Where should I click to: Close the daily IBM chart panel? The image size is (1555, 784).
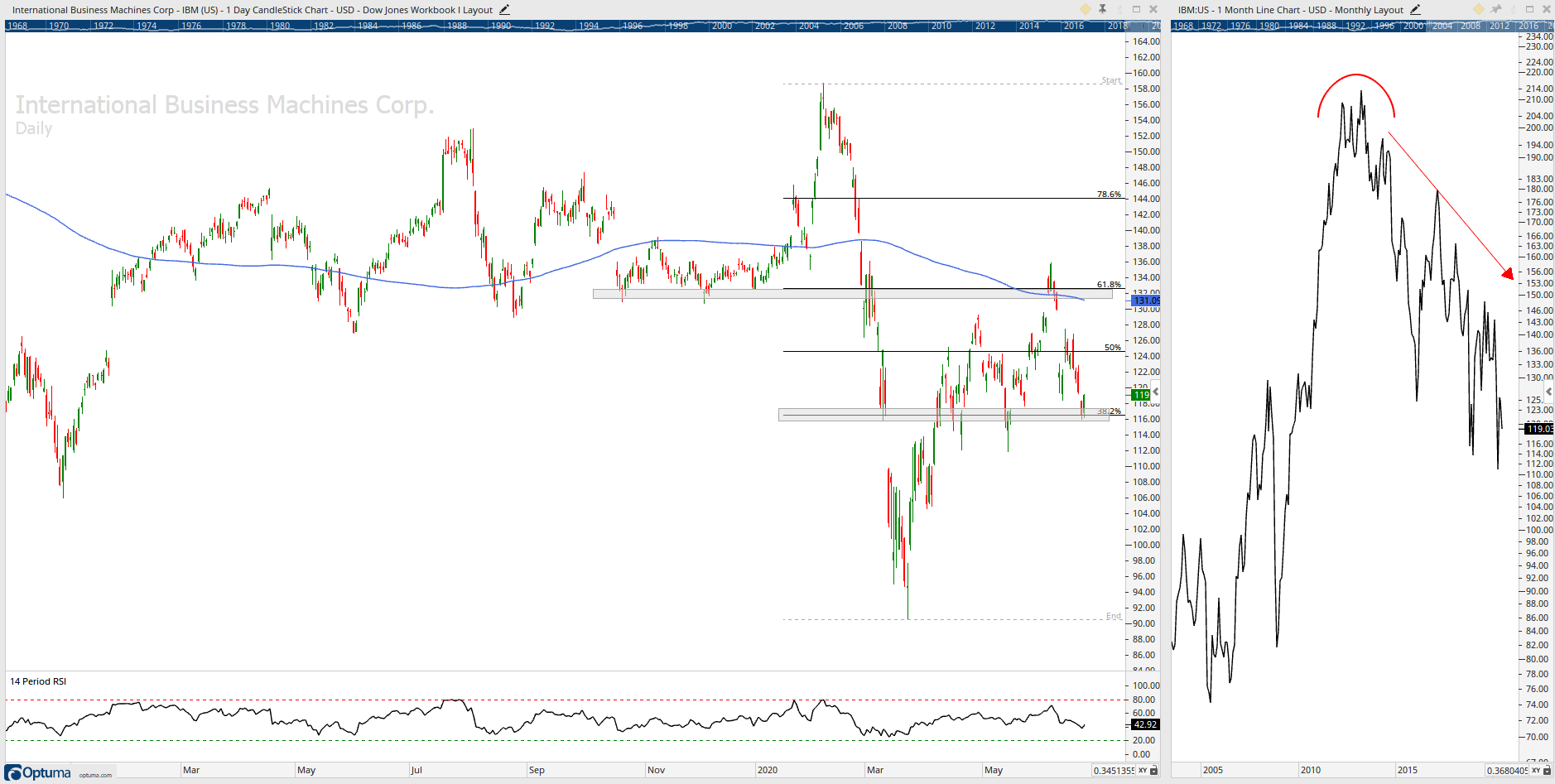[1153, 9]
